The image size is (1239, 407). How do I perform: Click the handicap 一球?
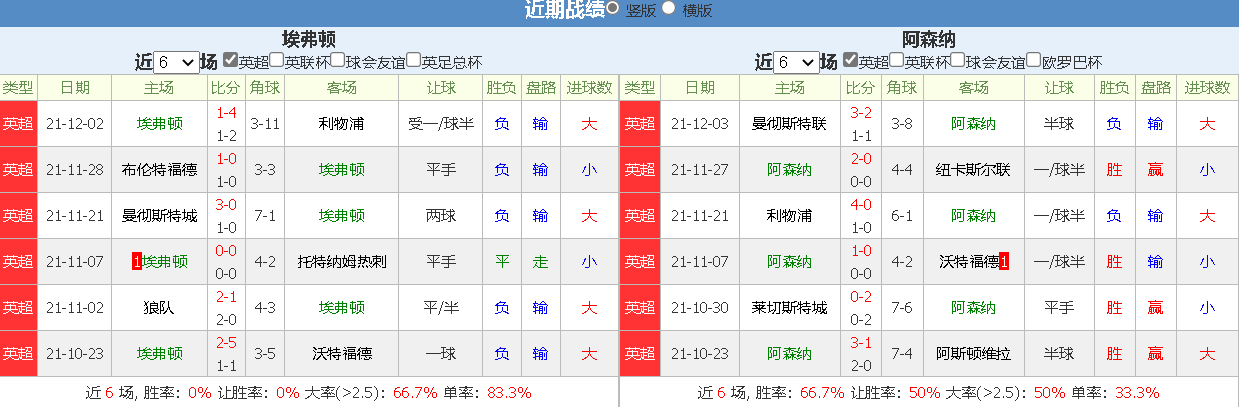pyautogui.click(x=441, y=354)
